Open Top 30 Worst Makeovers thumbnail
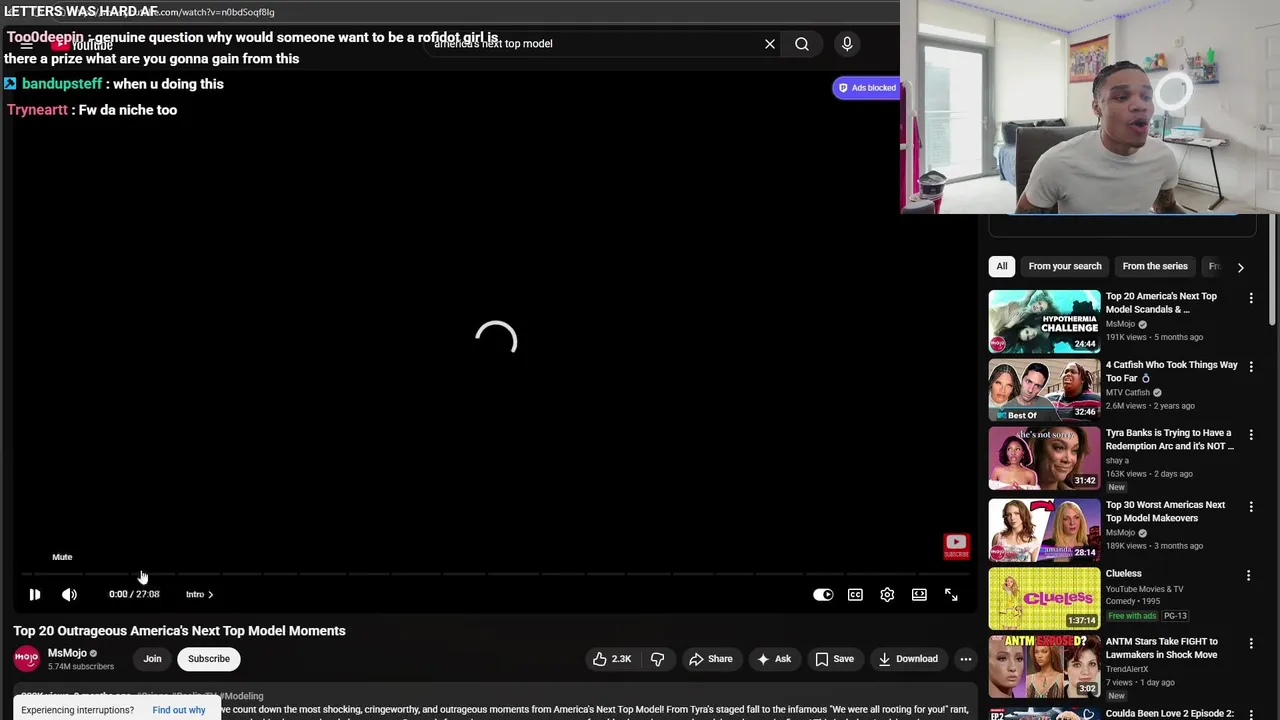This screenshot has width=1280, height=720. (x=1044, y=530)
